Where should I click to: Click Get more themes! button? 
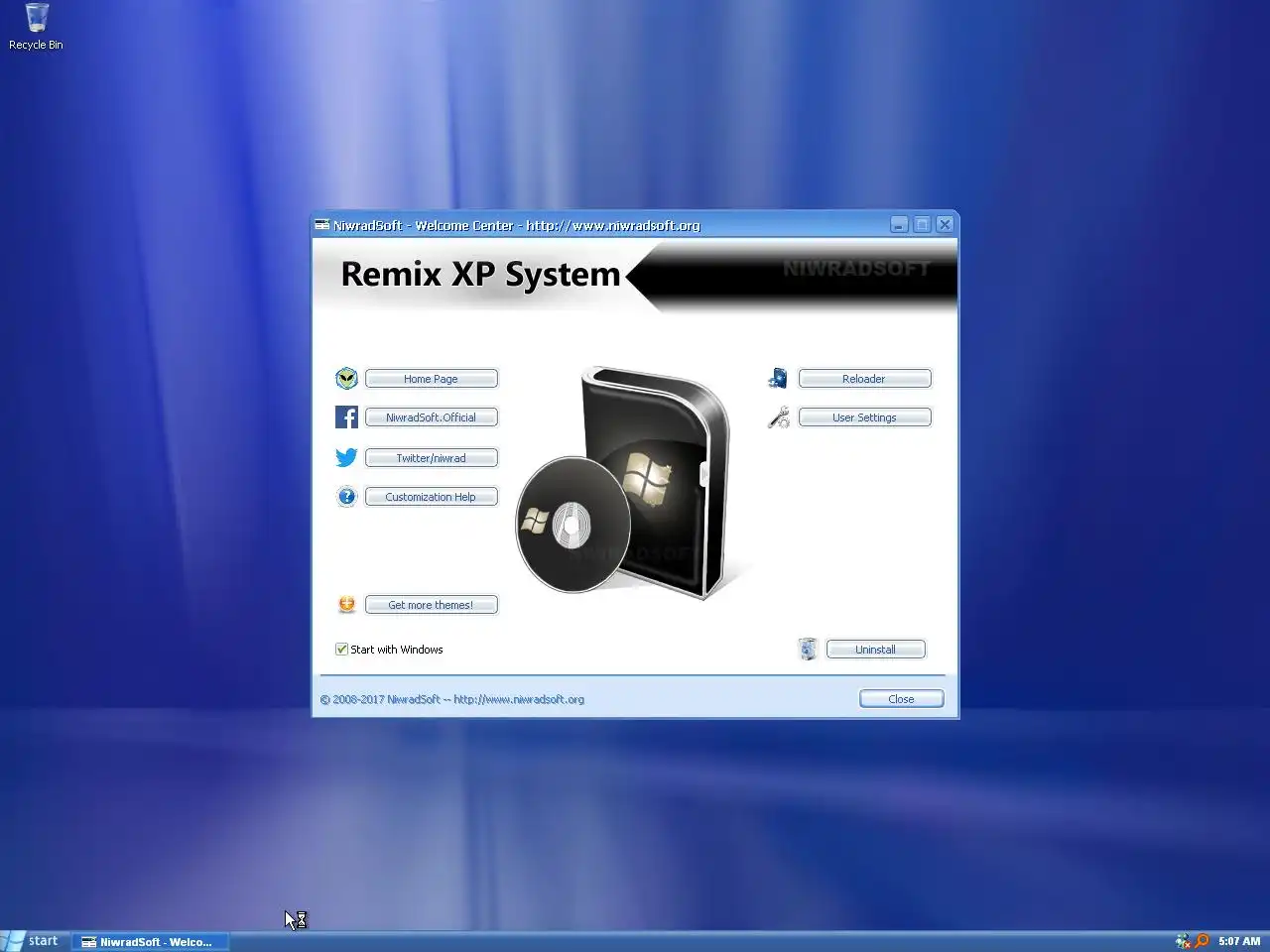tap(431, 605)
